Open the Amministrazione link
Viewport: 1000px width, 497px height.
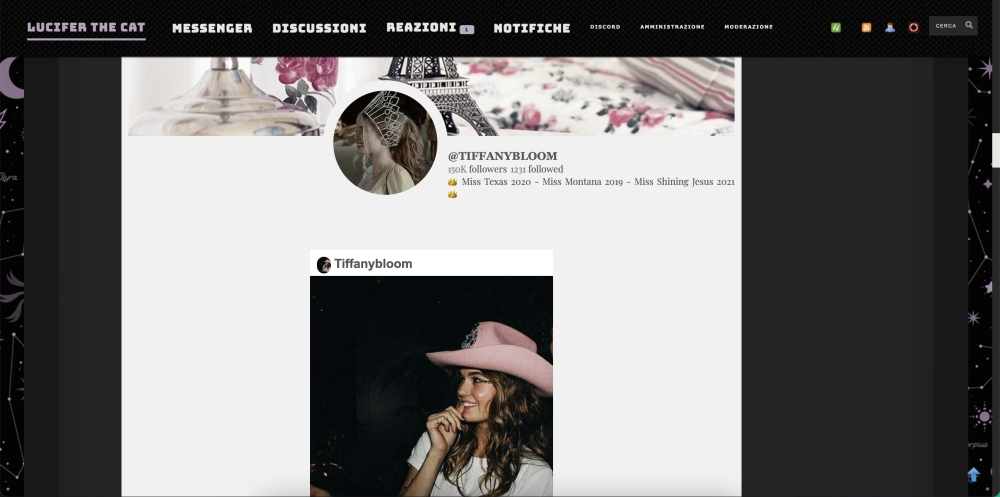672,27
